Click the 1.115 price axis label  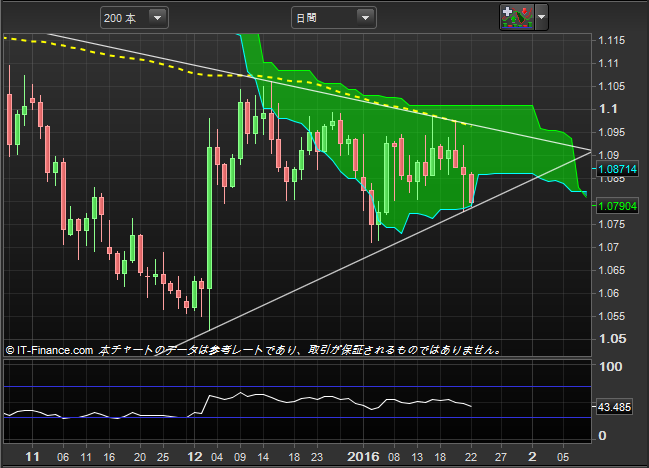(612, 41)
